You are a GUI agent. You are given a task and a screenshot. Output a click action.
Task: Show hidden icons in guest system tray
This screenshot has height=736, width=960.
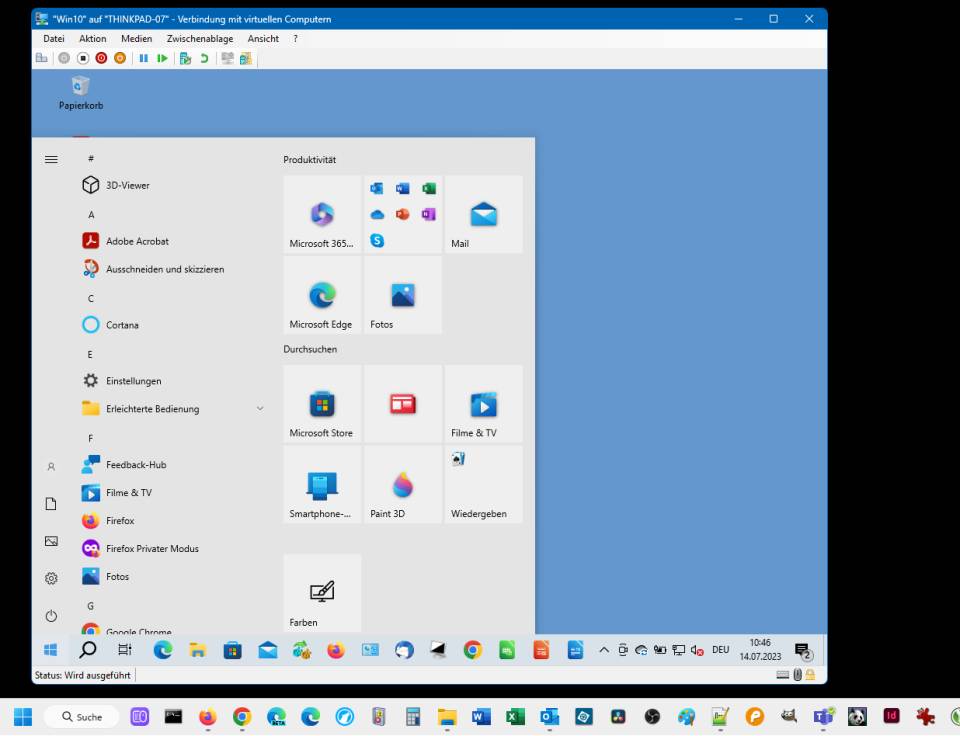coord(604,650)
